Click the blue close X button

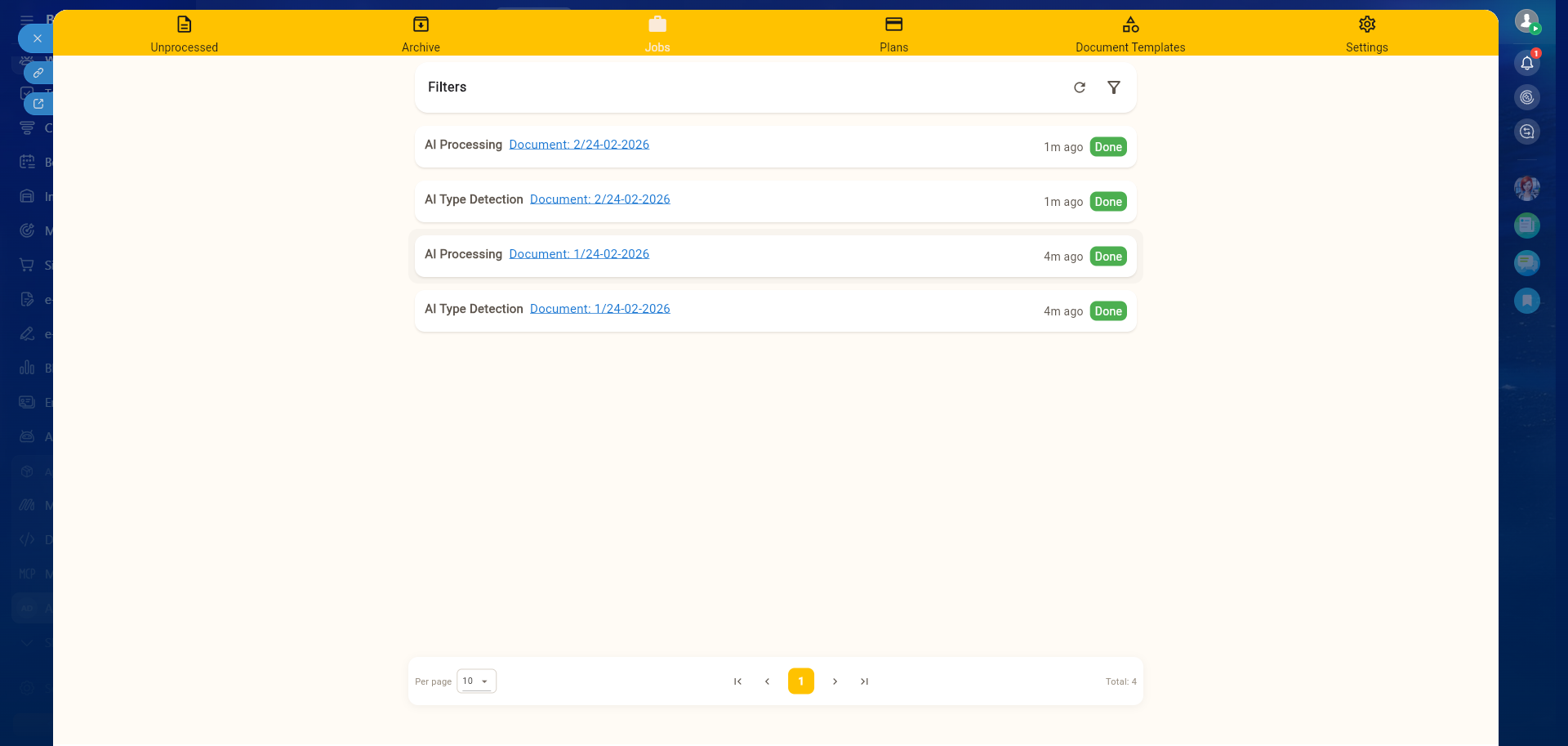(x=37, y=38)
